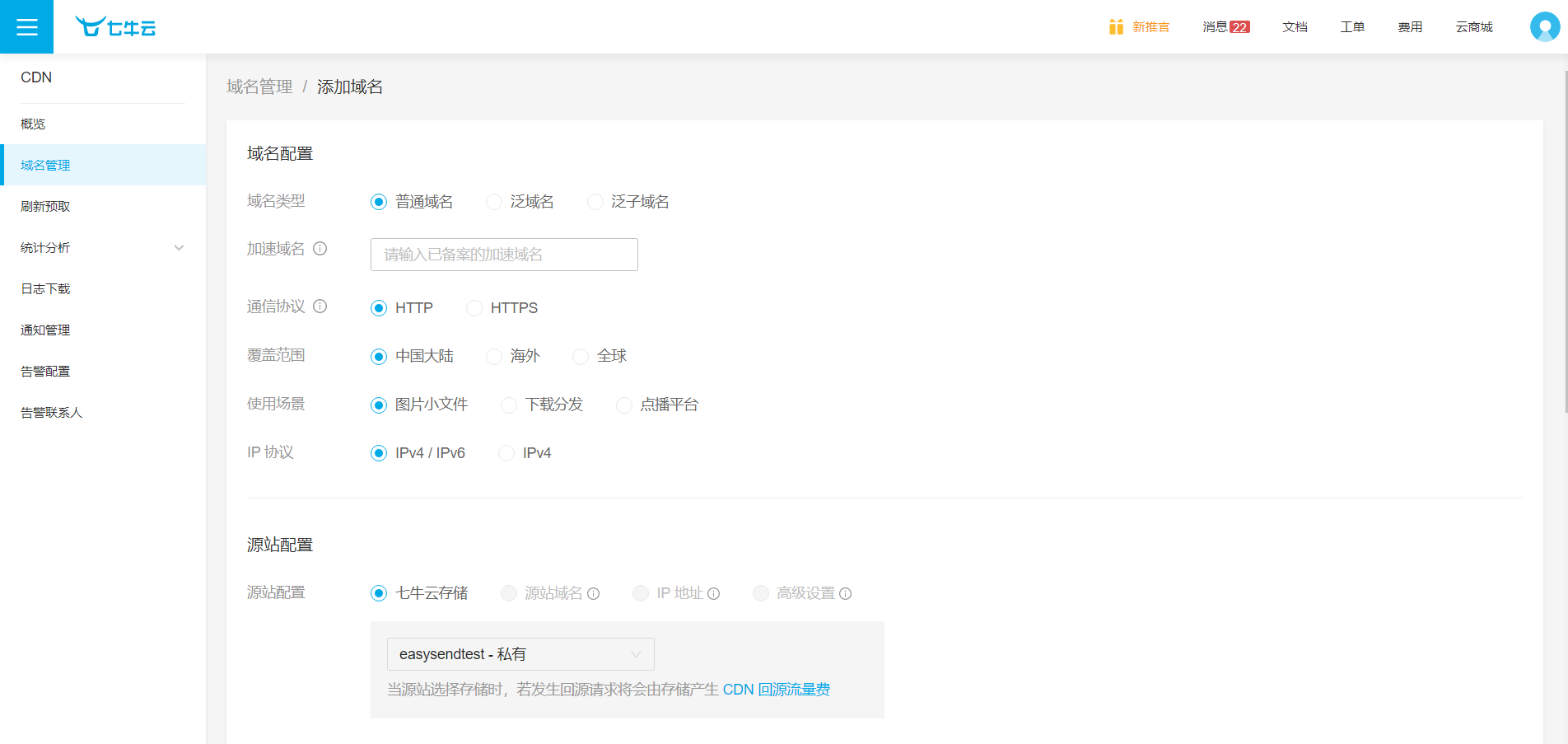
Task: Expand the 统计分析 sidebar submenu
Action: click(x=179, y=248)
